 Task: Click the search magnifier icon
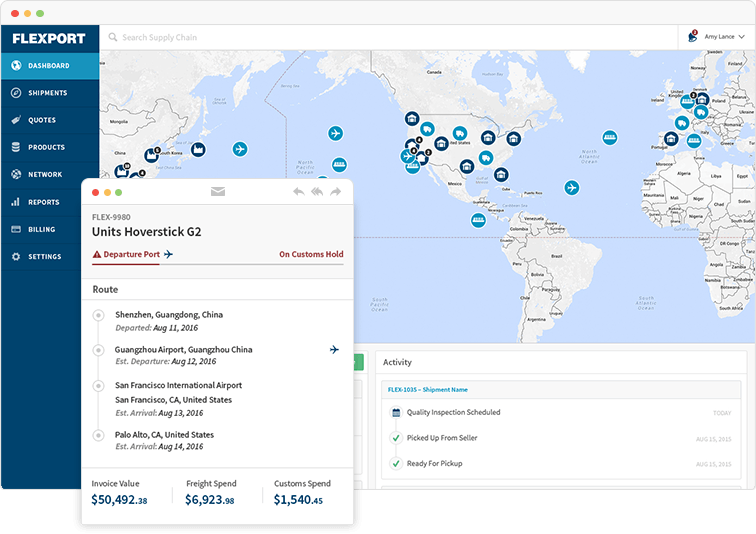pyautogui.click(x=112, y=38)
